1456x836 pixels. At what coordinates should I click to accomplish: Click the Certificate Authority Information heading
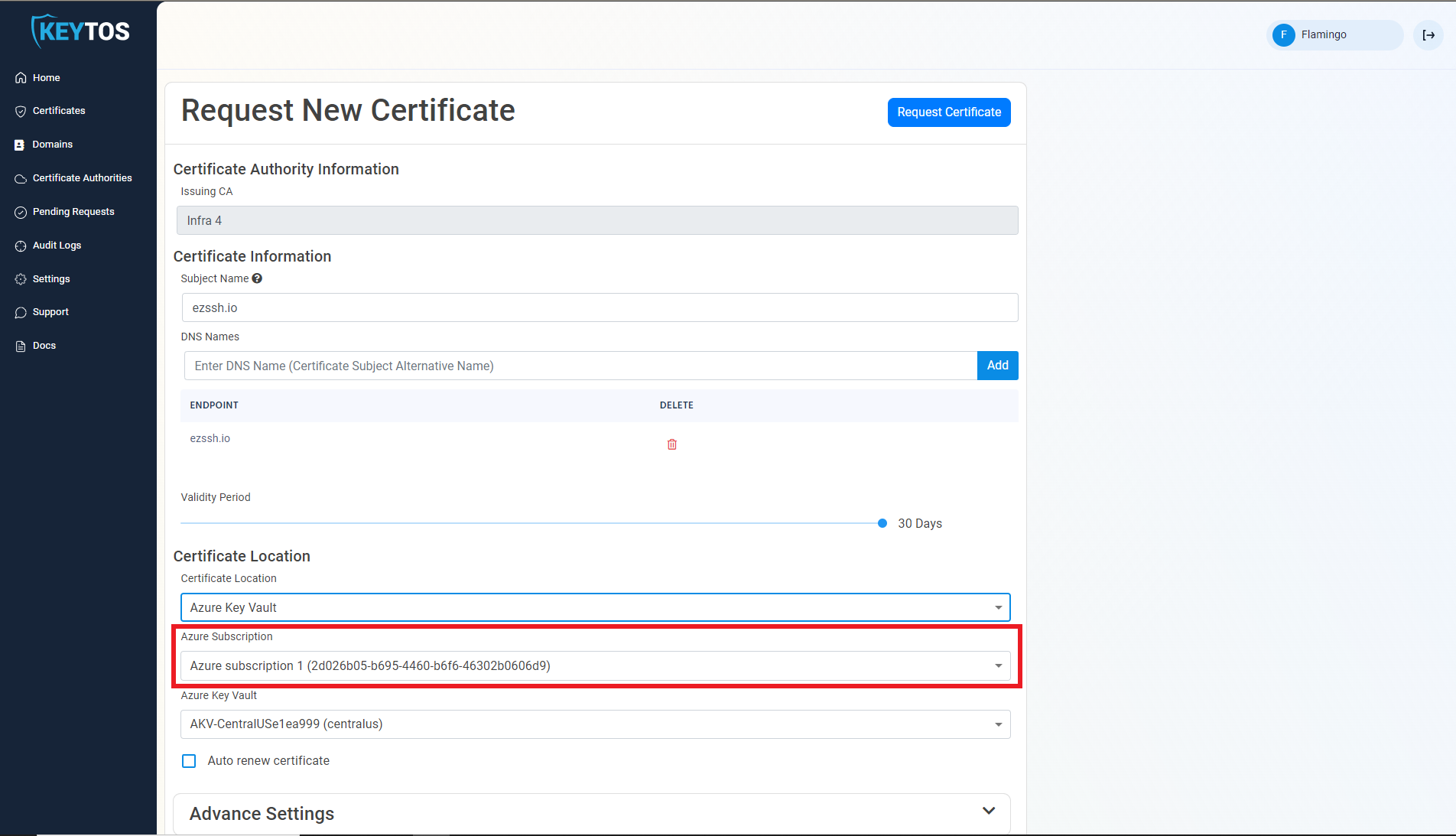[286, 169]
